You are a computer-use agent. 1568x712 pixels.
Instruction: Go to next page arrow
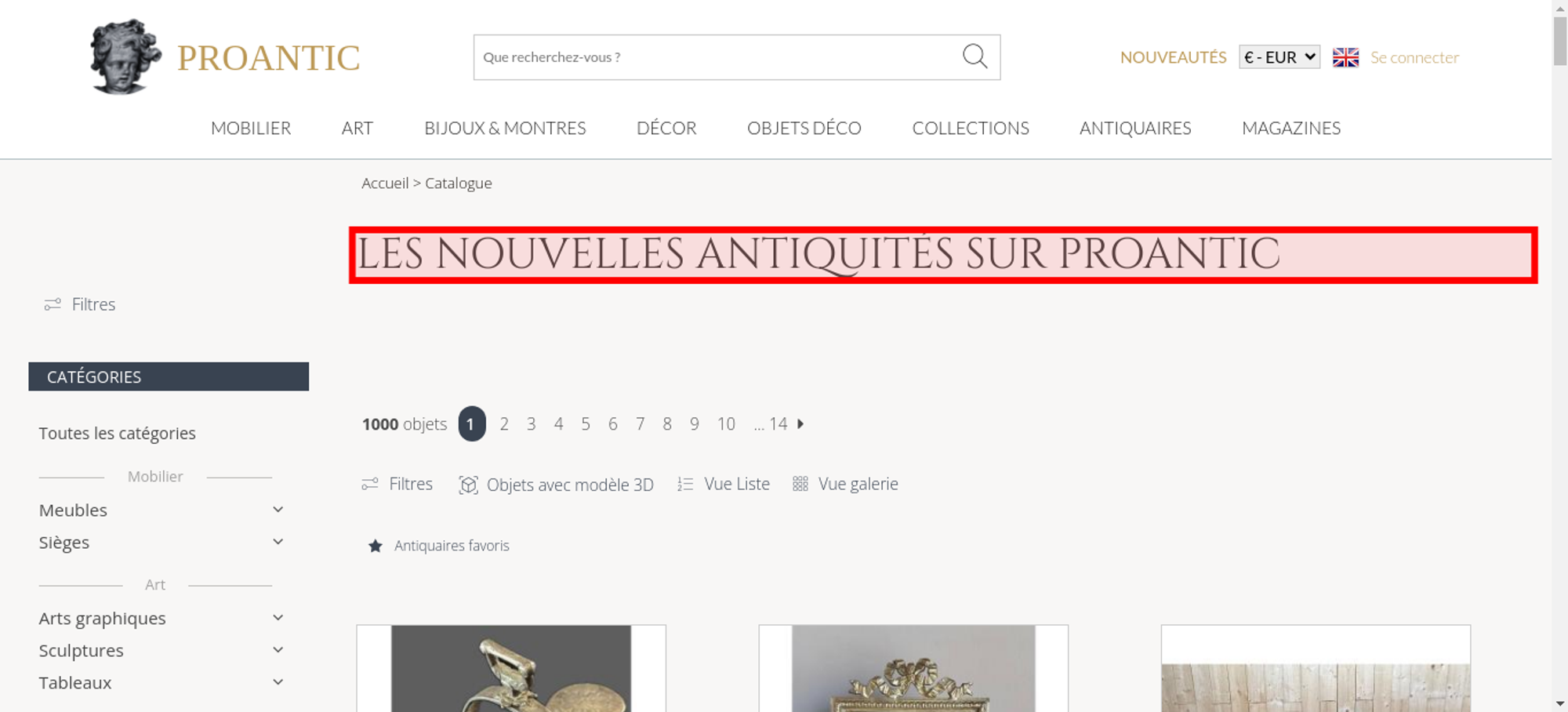pos(800,424)
